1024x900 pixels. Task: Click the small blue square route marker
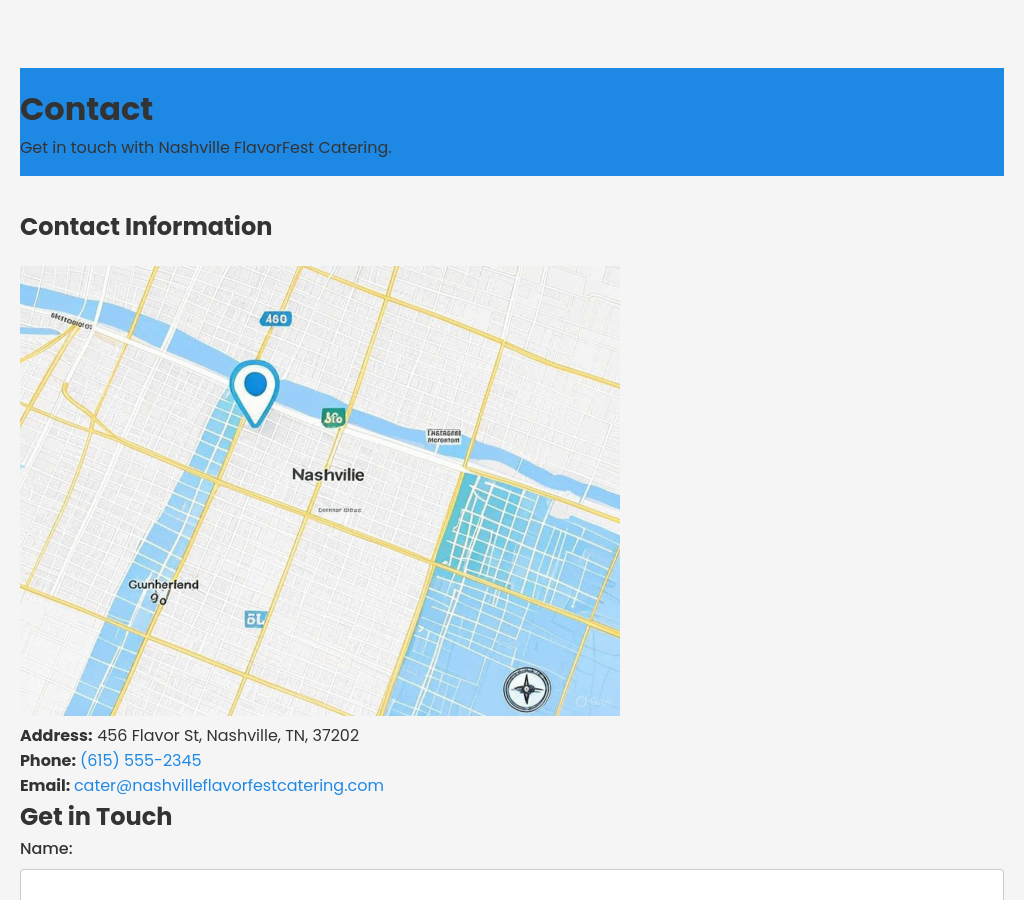[x=255, y=619]
